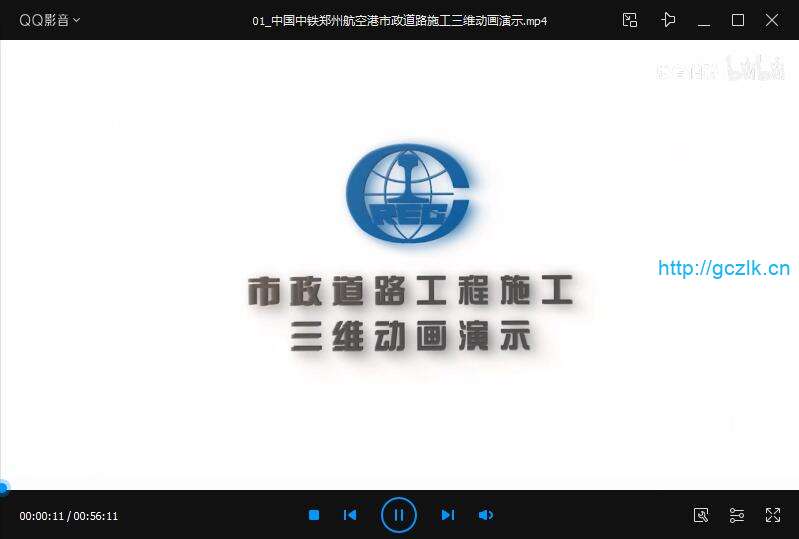Click the progress bar handle

pyautogui.click(x=3, y=488)
